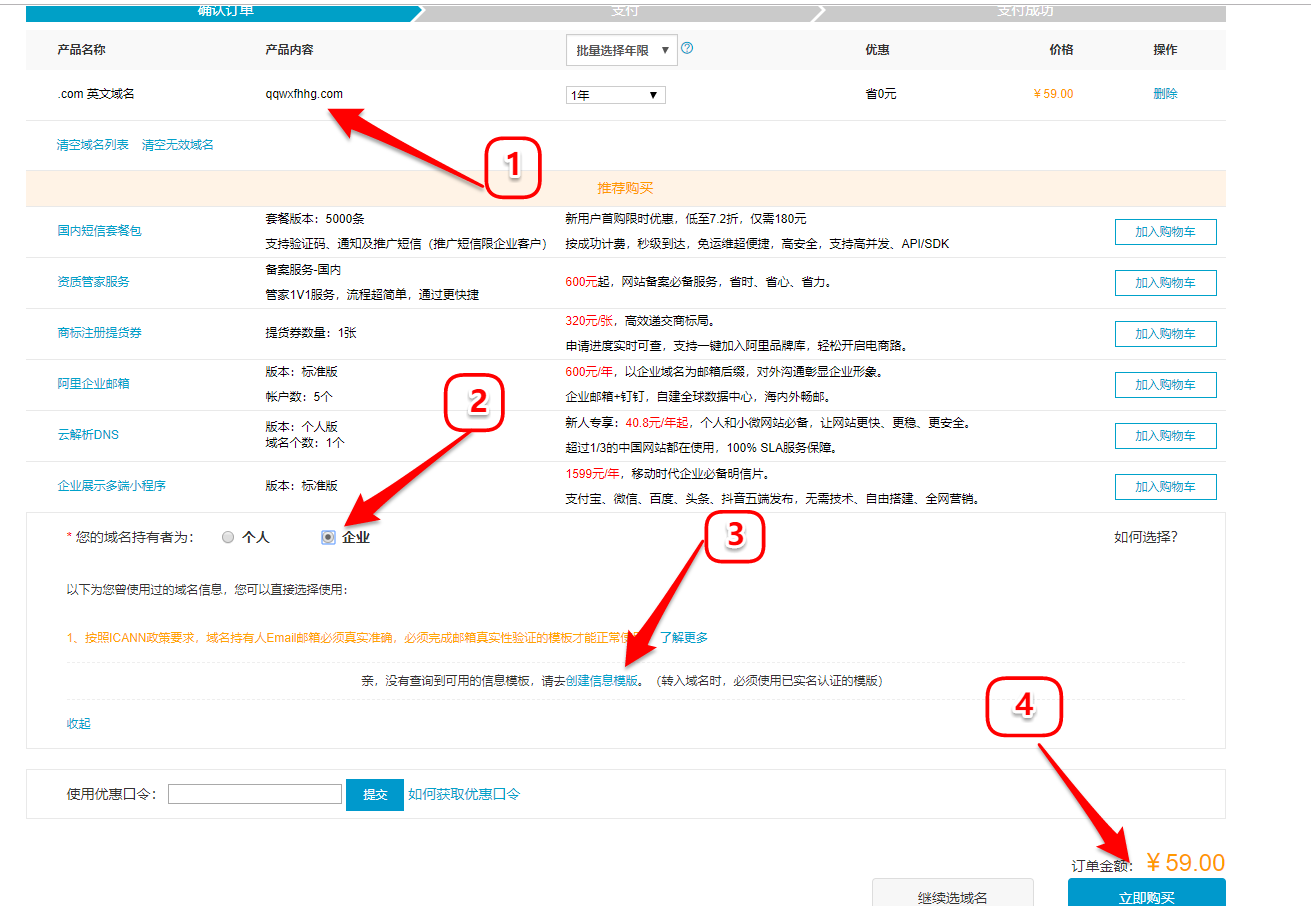Click the 省0元 discount text
This screenshot has width=1311, height=906.
coord(881,94)
